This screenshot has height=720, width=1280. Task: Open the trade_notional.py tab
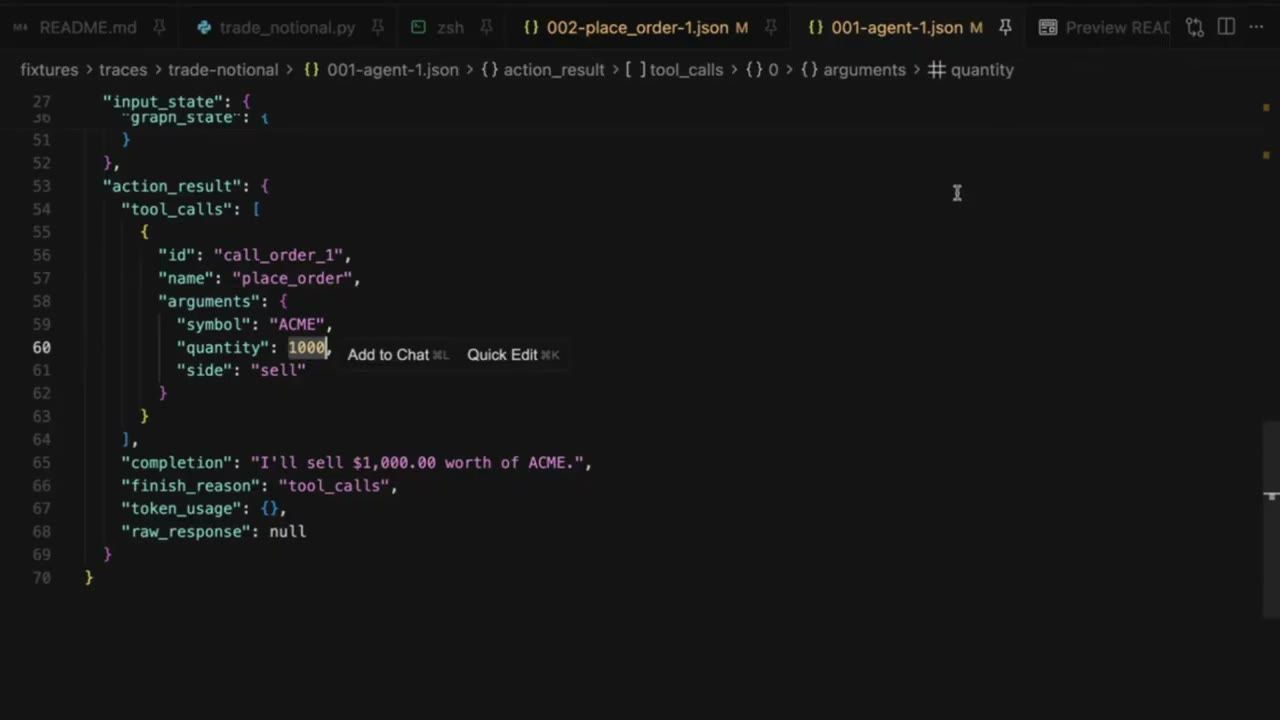click(289, 27)
